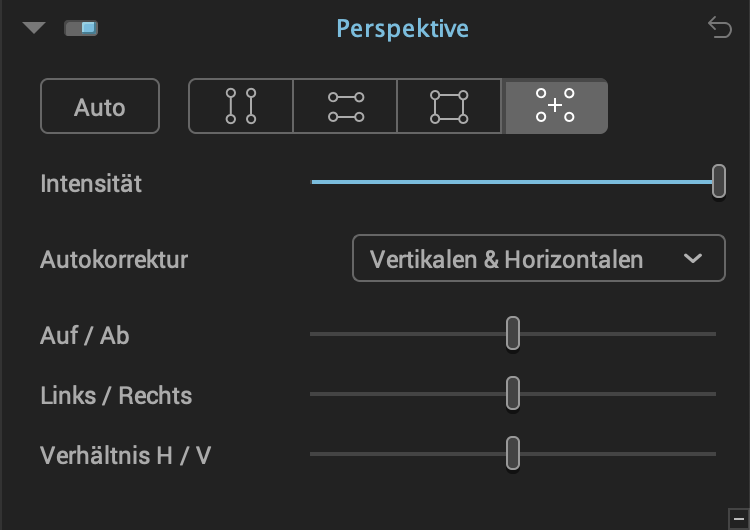The image size is (750, 530).
Task: Select the 8-point perspective tool
Action: [x=555, y=106]
